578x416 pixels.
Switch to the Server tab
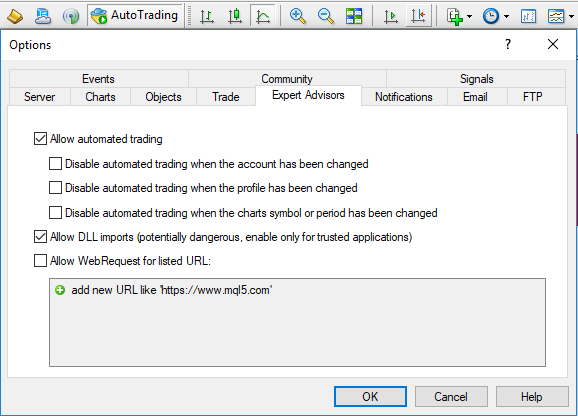pos(39,97)
